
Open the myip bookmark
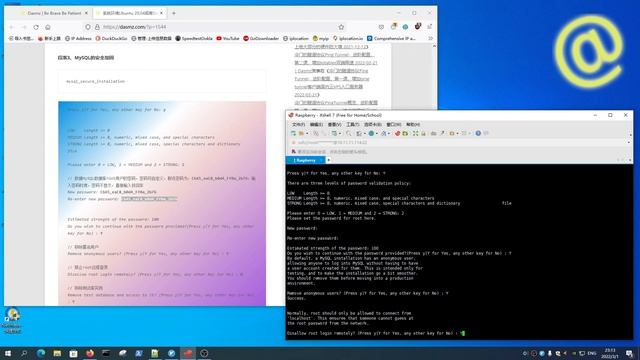pyautogui.click(x=321, y=38)
